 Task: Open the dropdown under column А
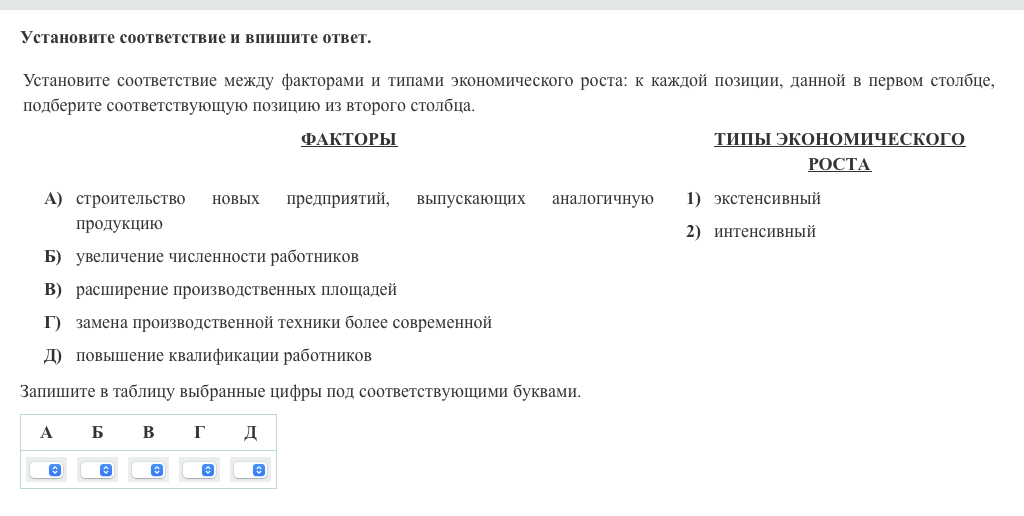(x=46, y=469)
